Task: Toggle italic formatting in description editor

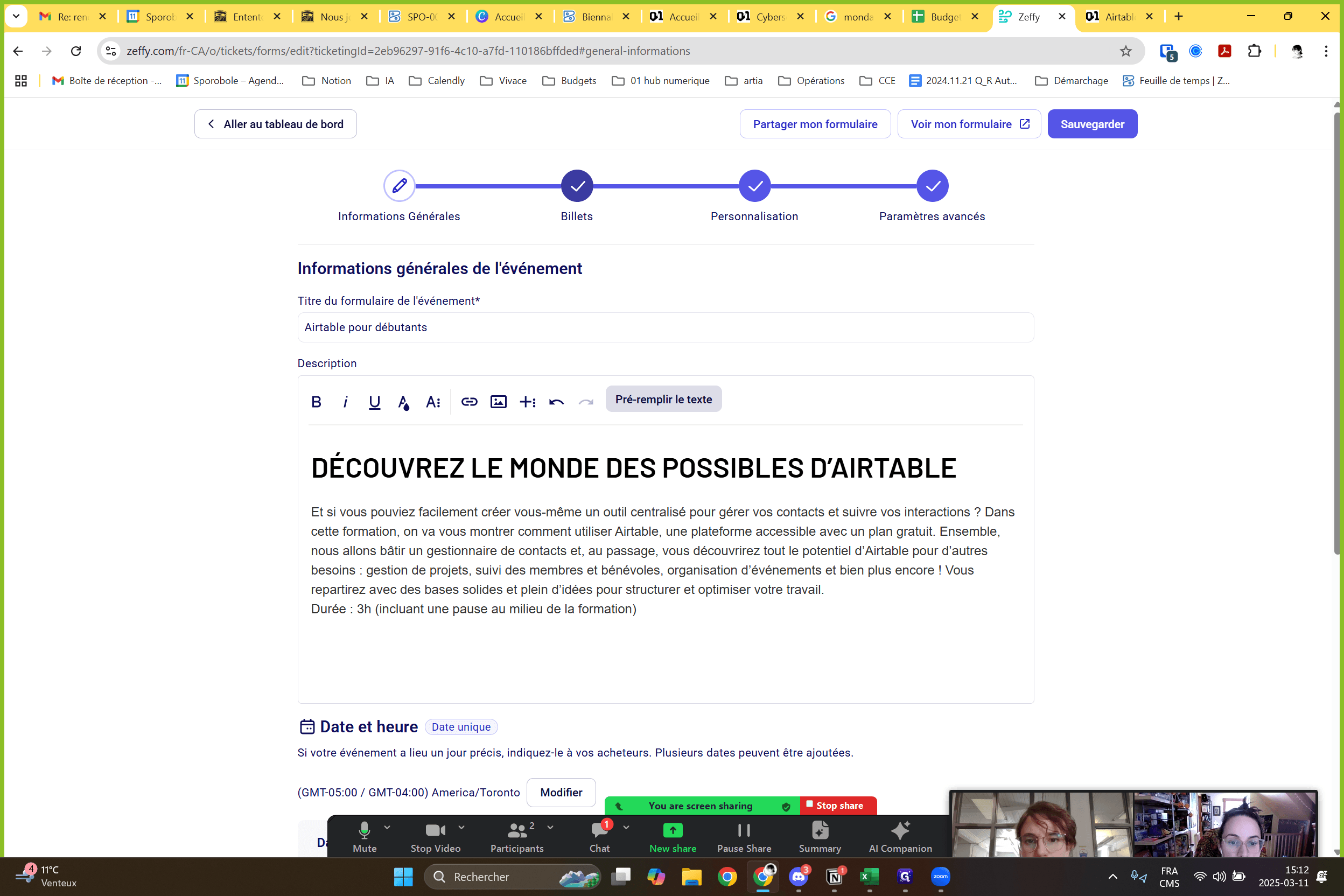Action: [x=345, y=402]
